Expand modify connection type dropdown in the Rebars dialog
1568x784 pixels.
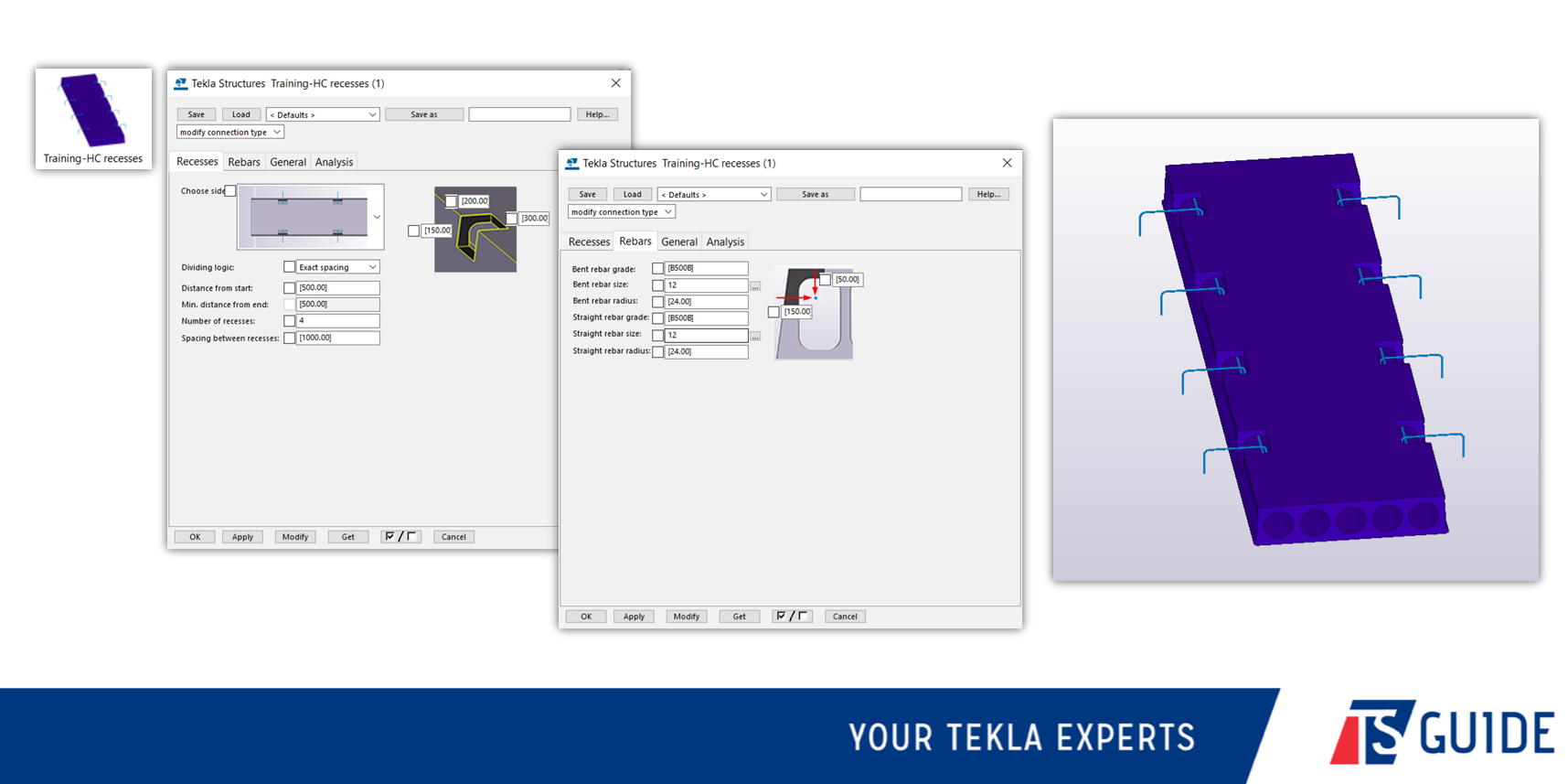[621, 211]
